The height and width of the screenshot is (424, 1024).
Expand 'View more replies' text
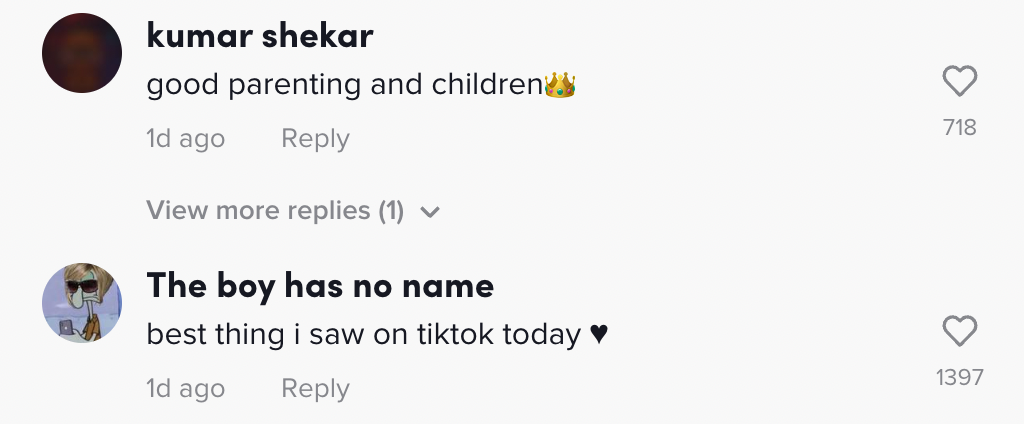258,211
